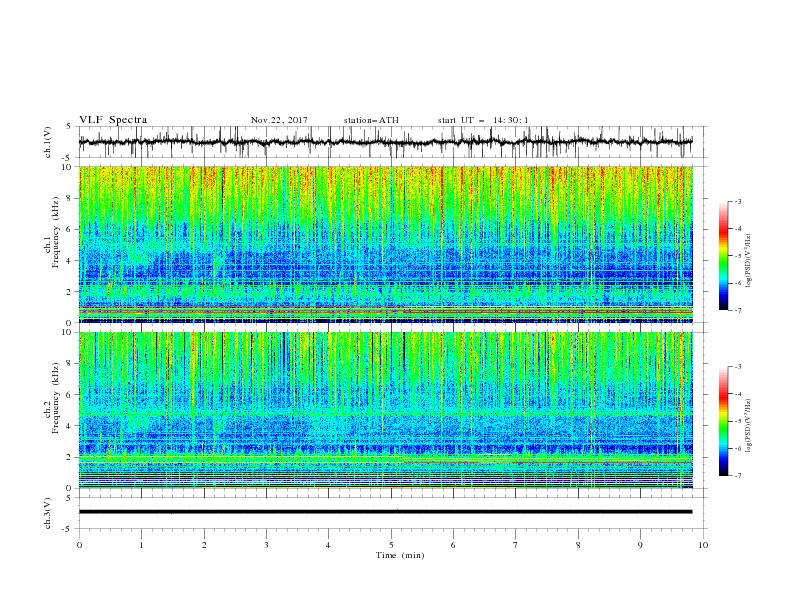Viewport: 792px width, 612px height.
Task: Click the 'ch.1(V)' waveform axis label
Action: tap(48, 142)
